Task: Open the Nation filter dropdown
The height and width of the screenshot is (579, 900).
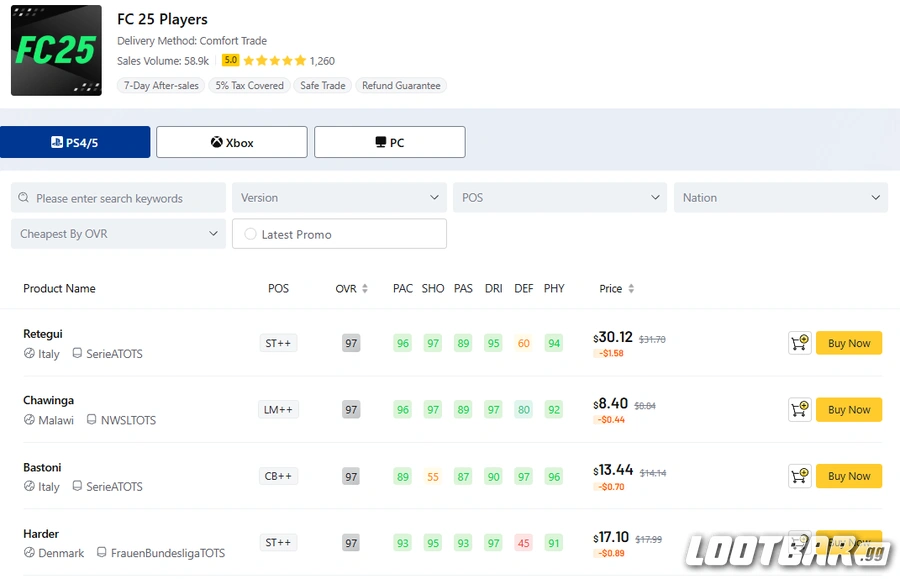Action: point(781,197)
